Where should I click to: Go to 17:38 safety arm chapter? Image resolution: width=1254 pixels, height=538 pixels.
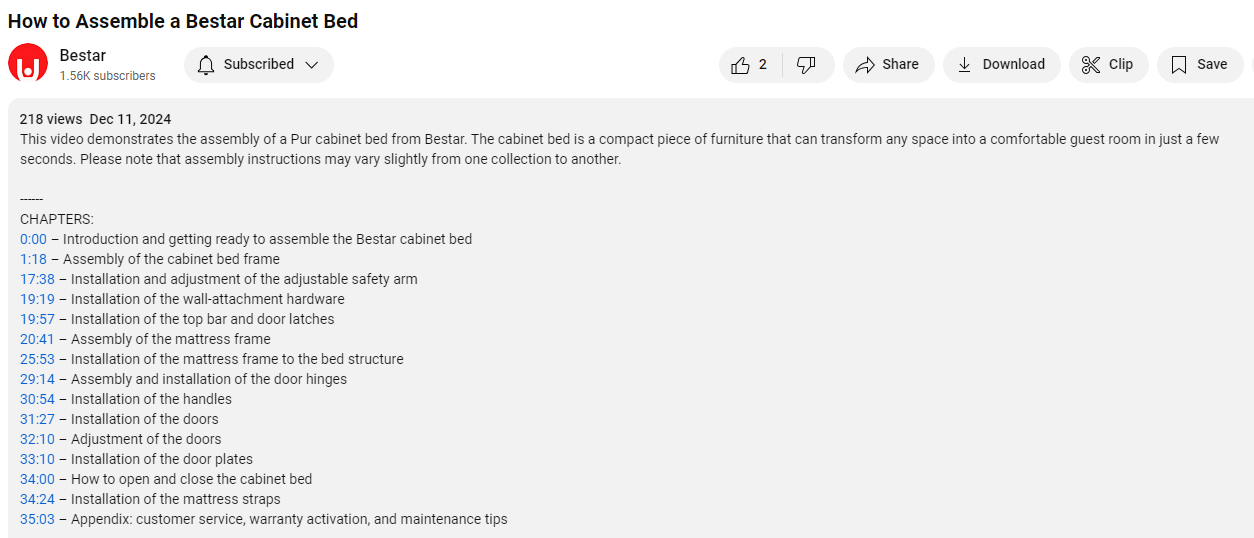pos(37,279)
